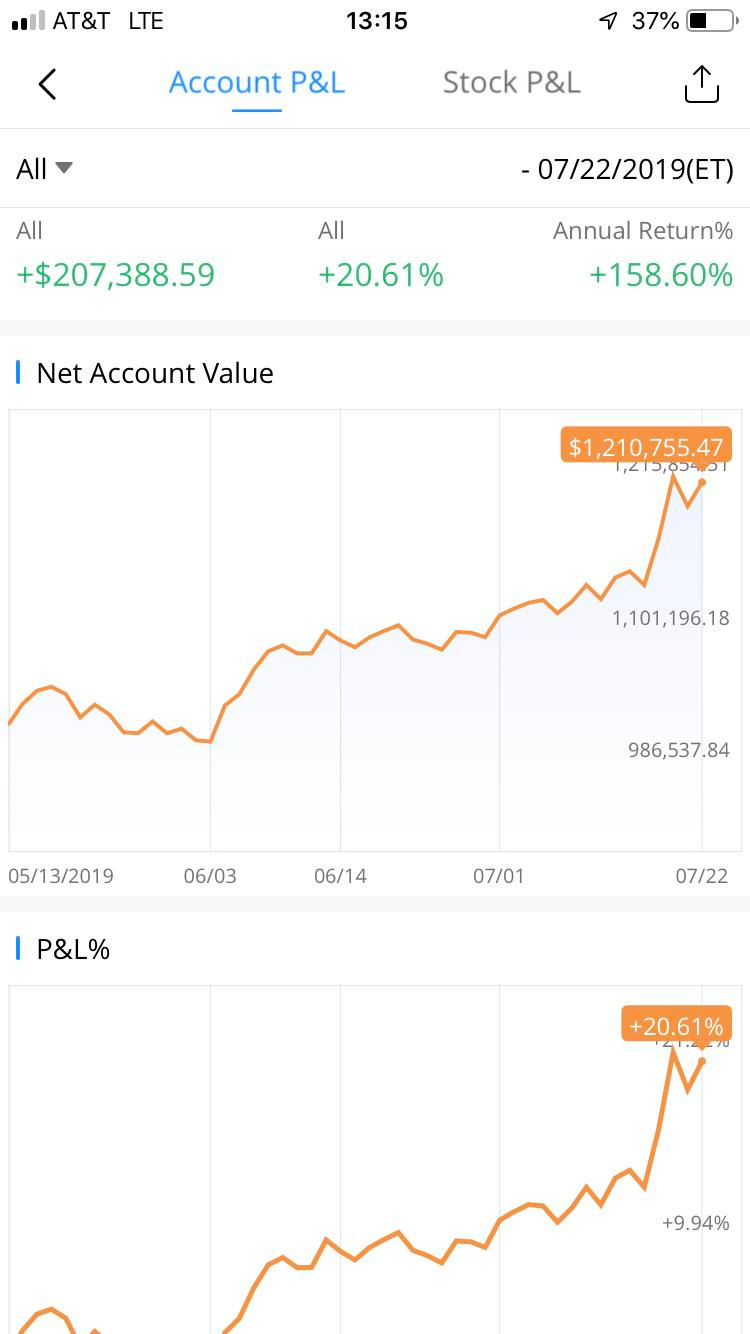Tap the location arrow status icon
The height and width of the screenshot is (1334, 750).
click(x=608, y=21)
